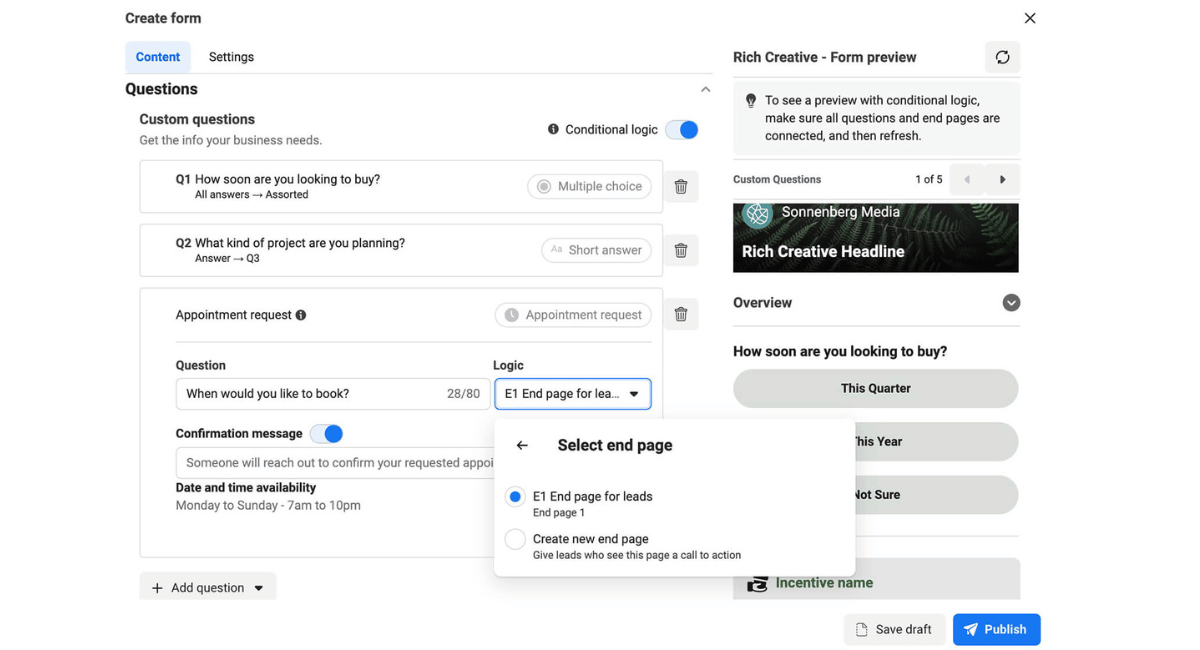Publish the form

tap(996, 629)
